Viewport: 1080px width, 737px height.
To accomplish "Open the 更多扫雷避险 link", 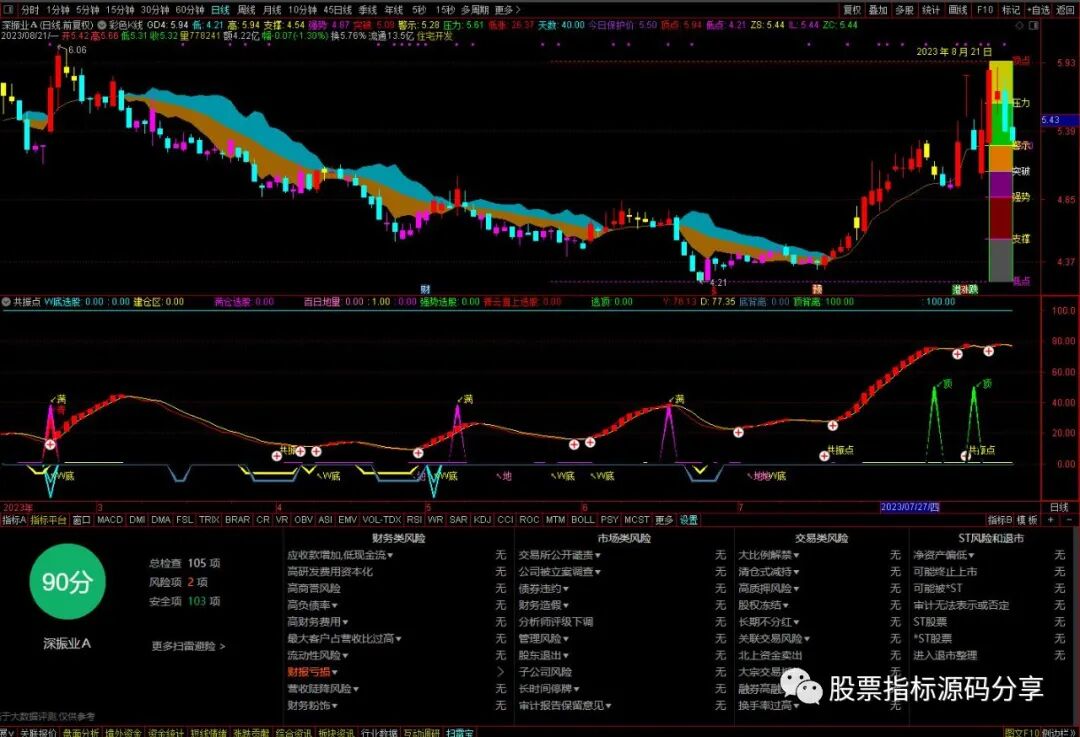I will (x=188, y=646).
